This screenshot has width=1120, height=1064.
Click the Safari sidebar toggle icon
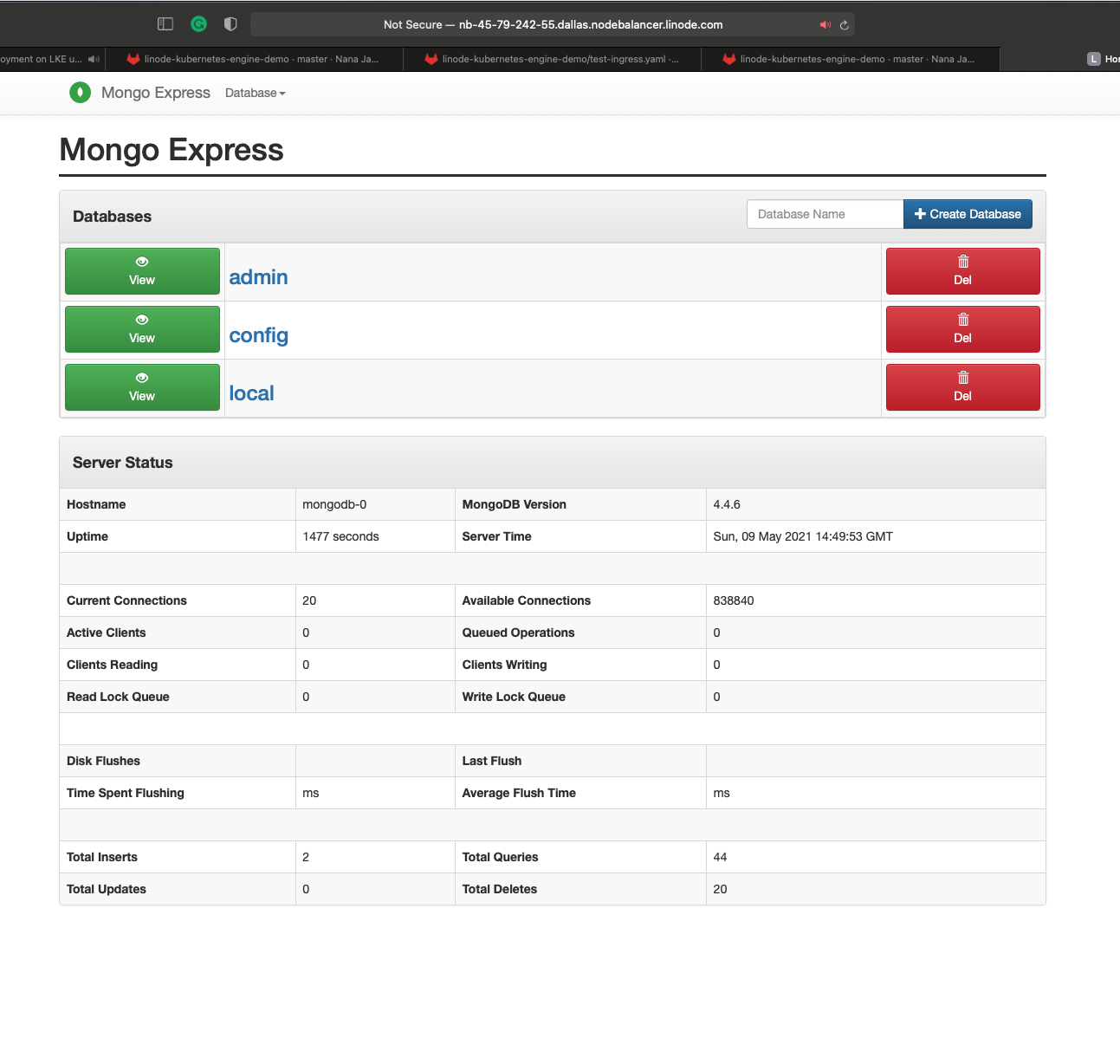[165, 24]
